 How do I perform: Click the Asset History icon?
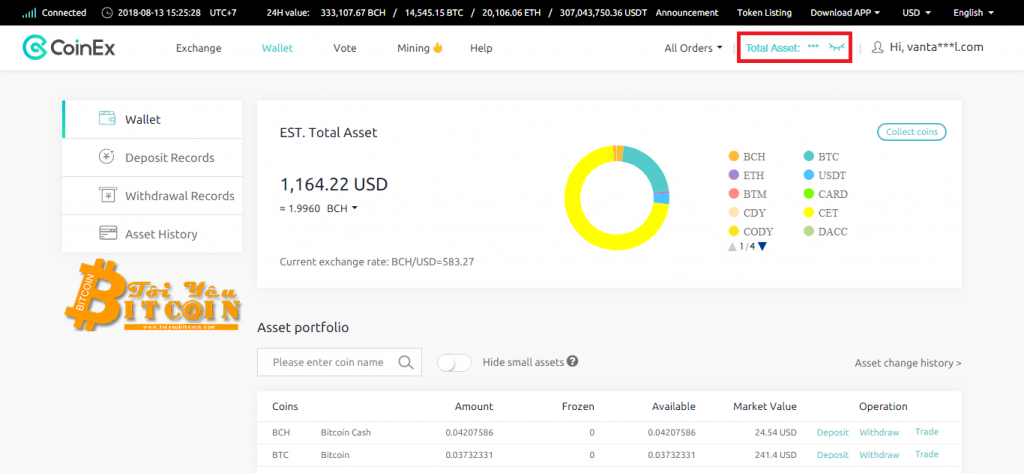[108, 233]
